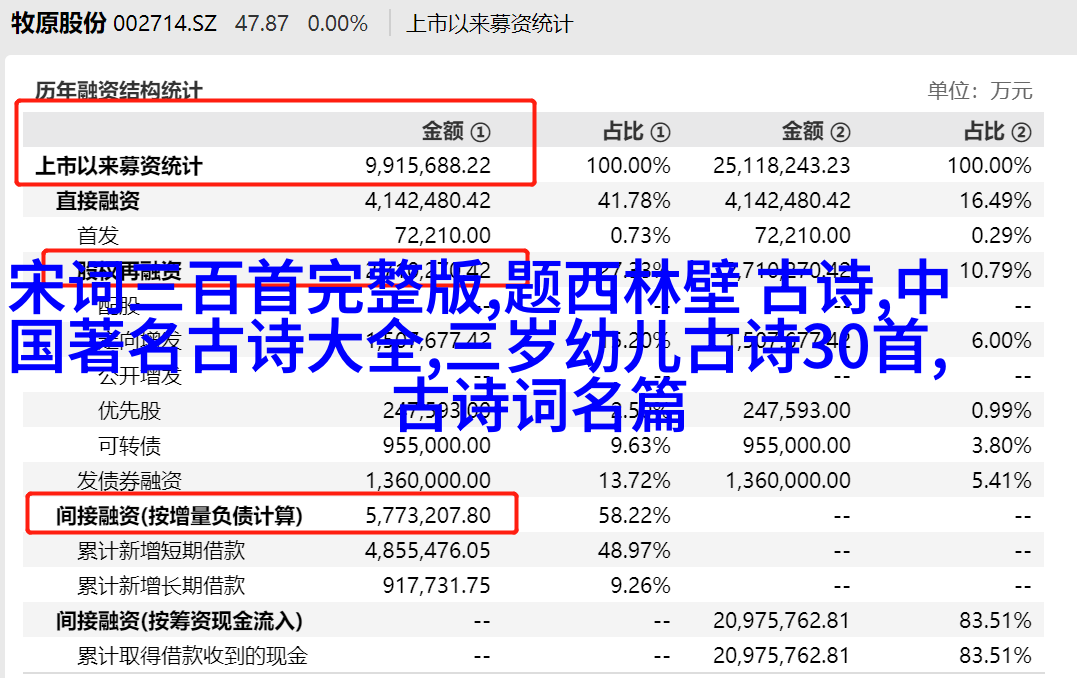The image size is (1077, 678).
Task: Click 20,975,762.81 in the 累计取得借款收到的现金 row
Action: point(782,656)
